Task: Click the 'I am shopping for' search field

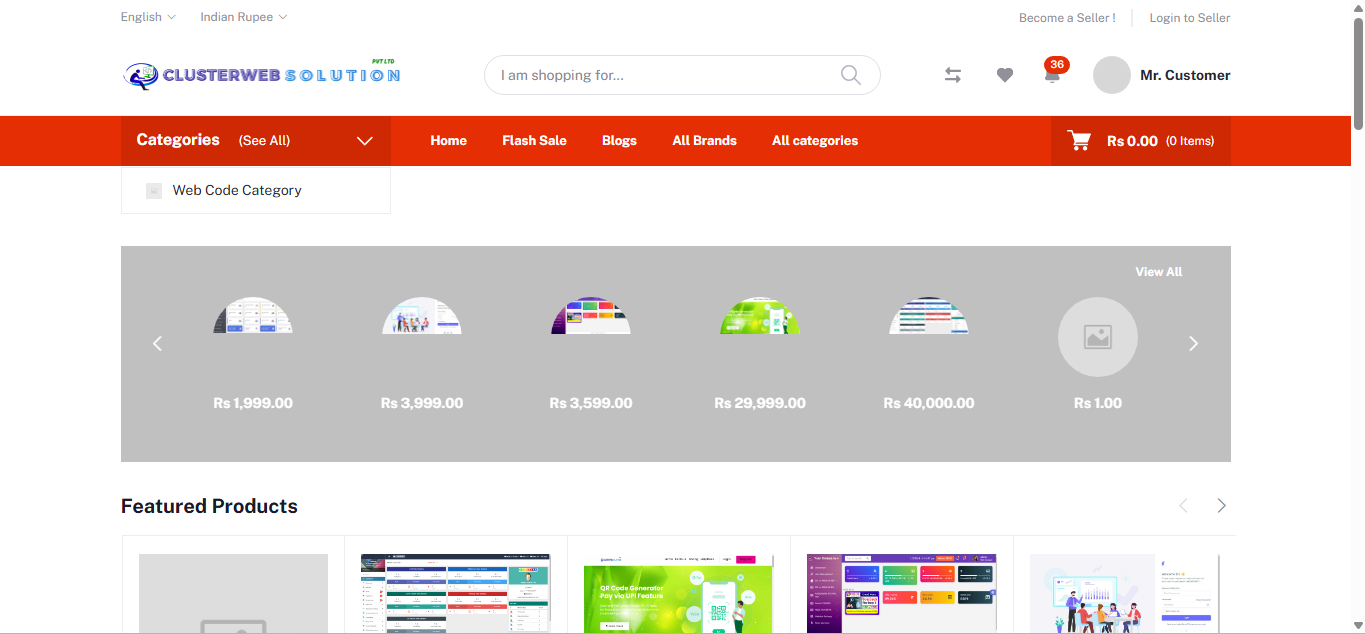Action: (x=660, y=75)
